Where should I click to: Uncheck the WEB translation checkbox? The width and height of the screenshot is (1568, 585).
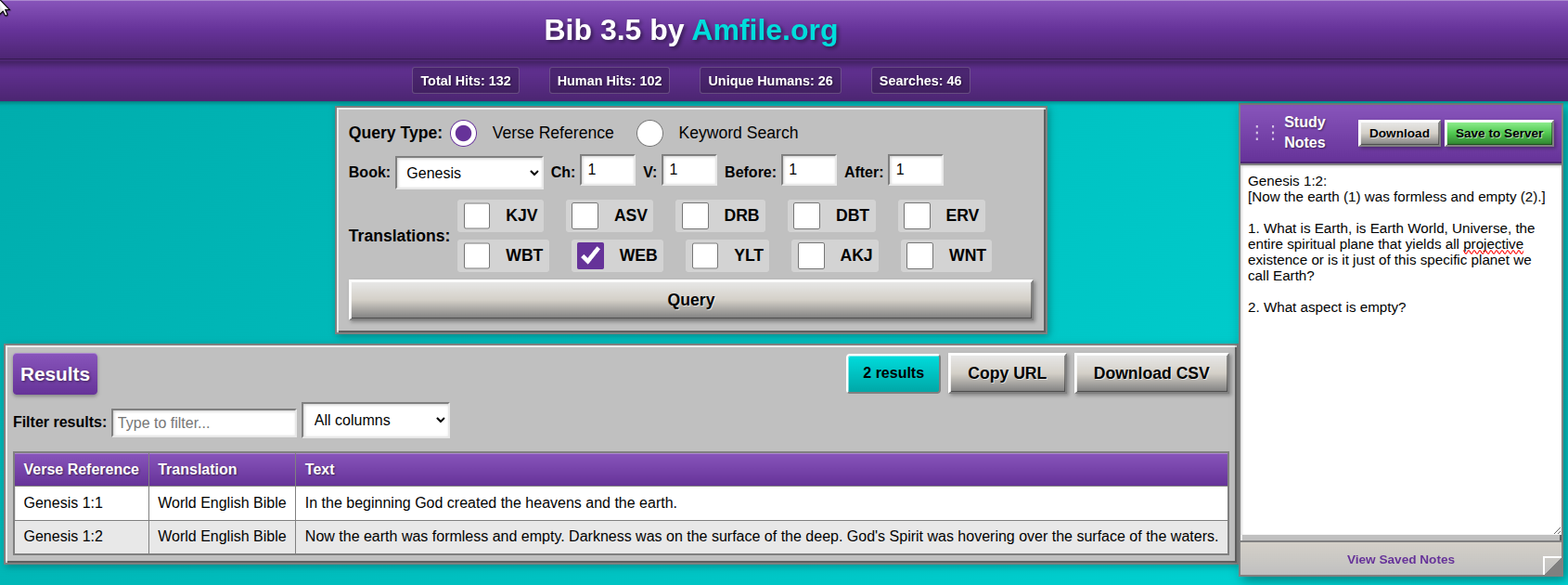click(x=590, y=255)
